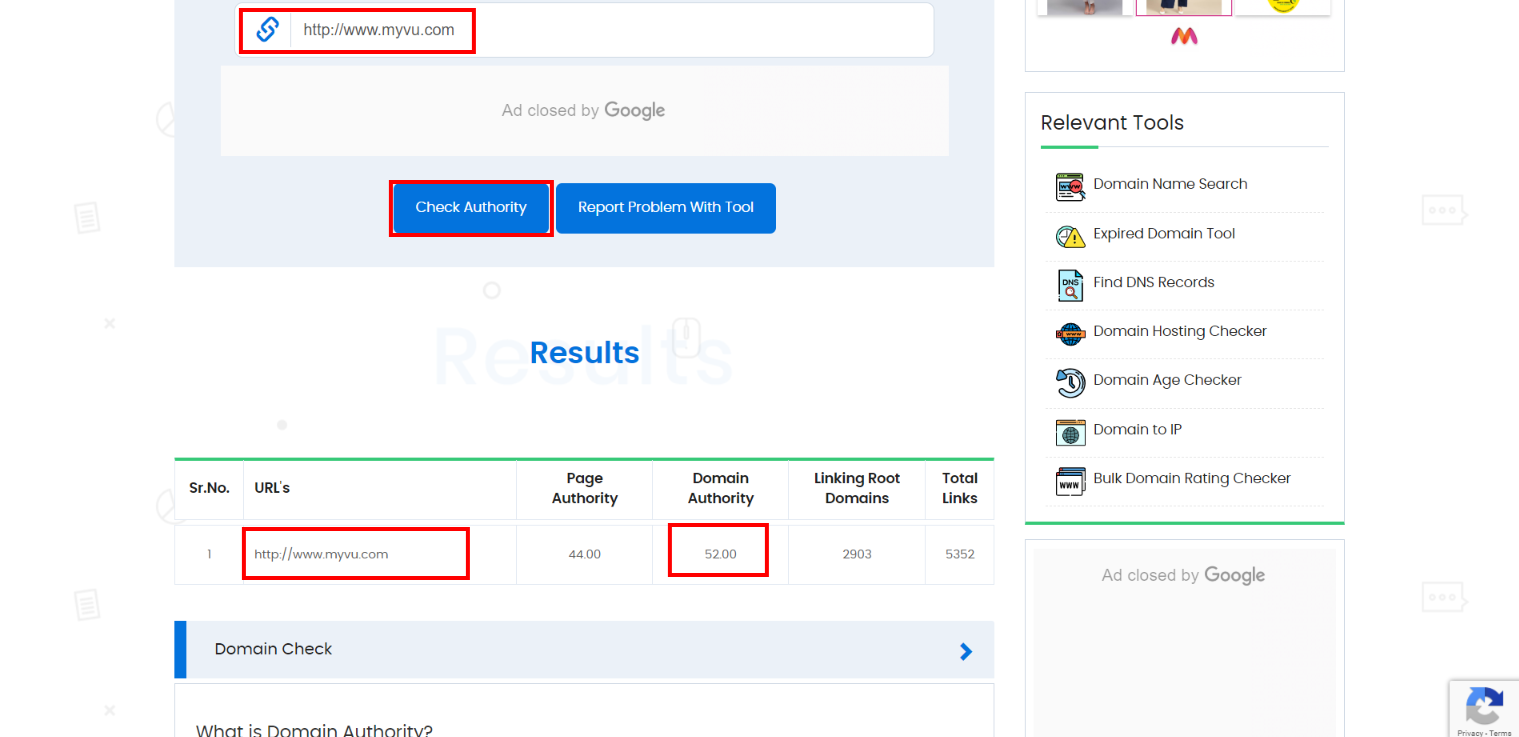This screenshot has width=1519, height=737.
Task: Click the Domain Hosting Checker icon
Action: (x=1070, y=333)
